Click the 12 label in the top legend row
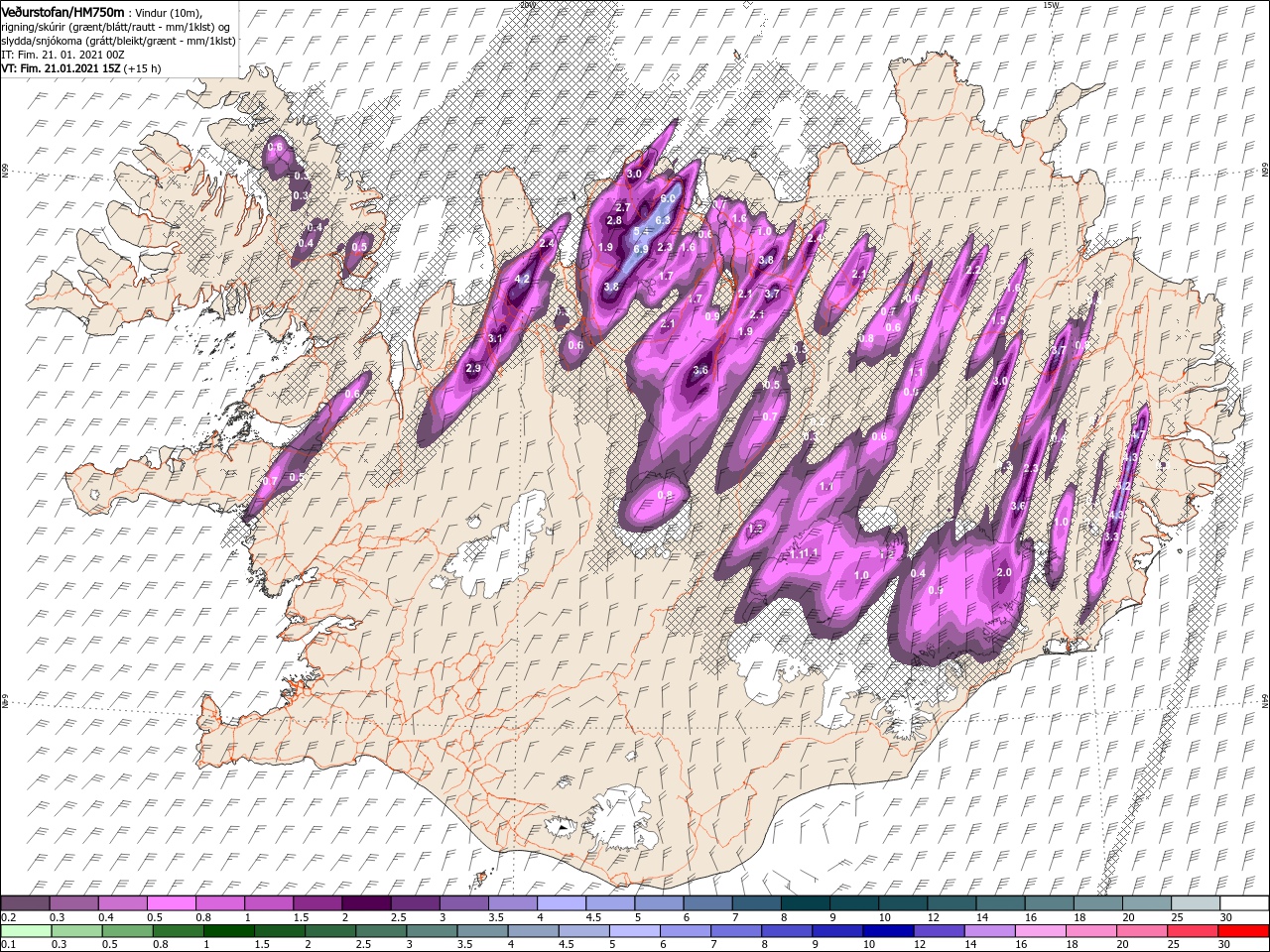The width and height of the screenshot is (1270, 952). [x=933, y=917]
